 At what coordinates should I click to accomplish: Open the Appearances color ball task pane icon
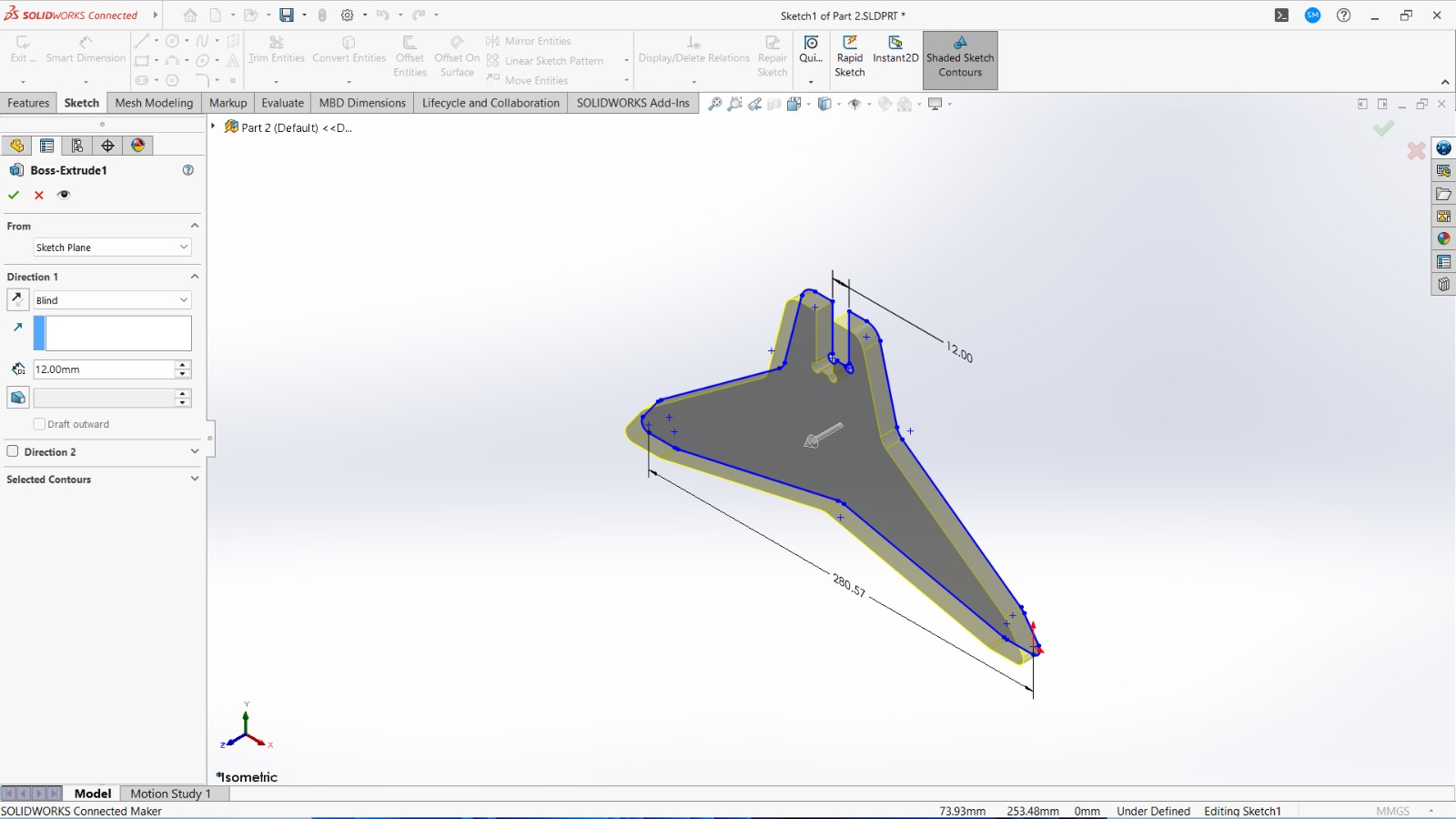(1443, 239)
